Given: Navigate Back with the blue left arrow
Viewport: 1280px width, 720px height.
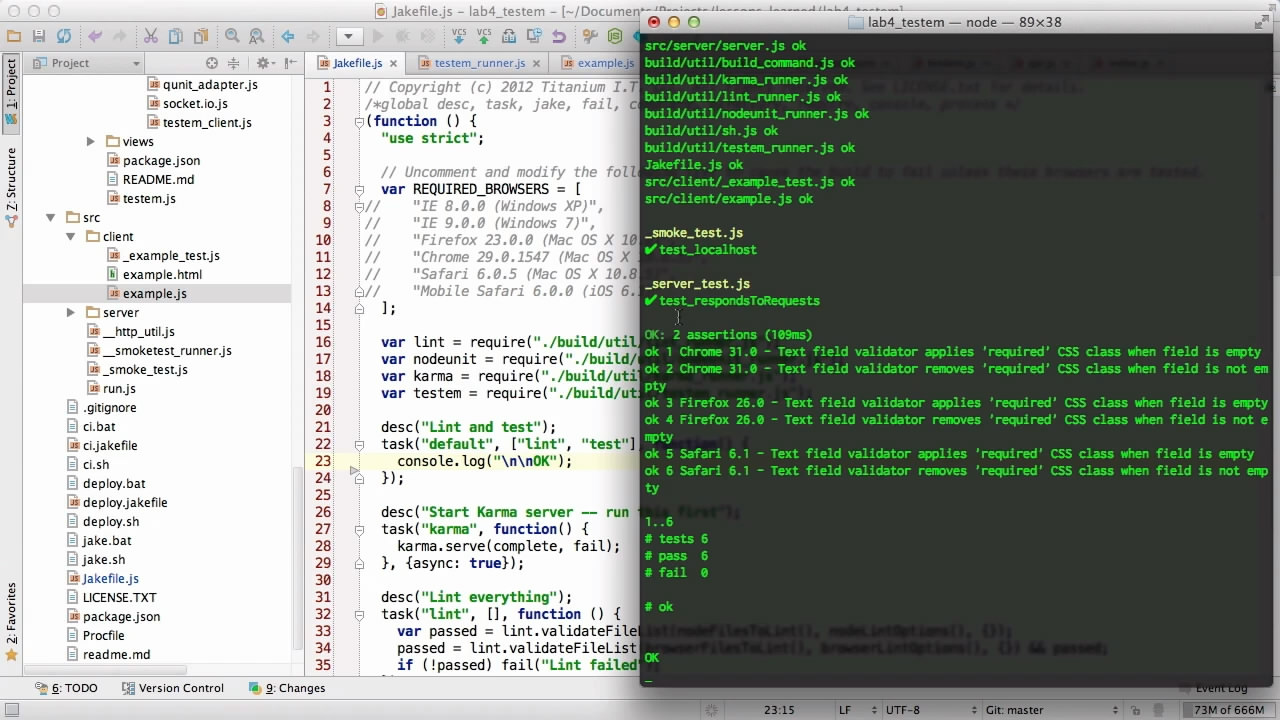Looking at the screenshot, I should click(288, 36).
